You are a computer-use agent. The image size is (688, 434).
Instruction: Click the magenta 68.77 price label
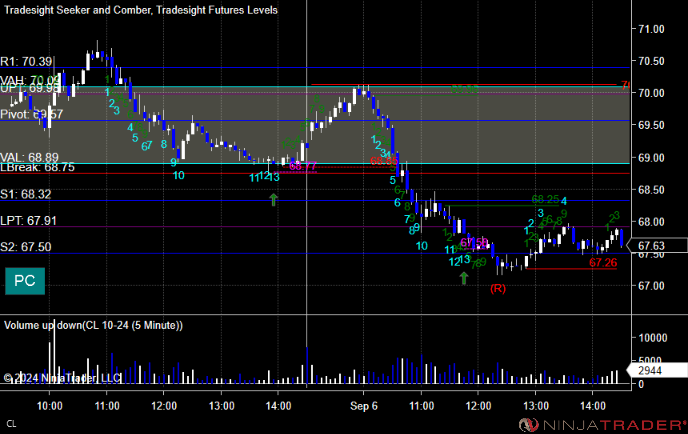(x=303, y=166)
